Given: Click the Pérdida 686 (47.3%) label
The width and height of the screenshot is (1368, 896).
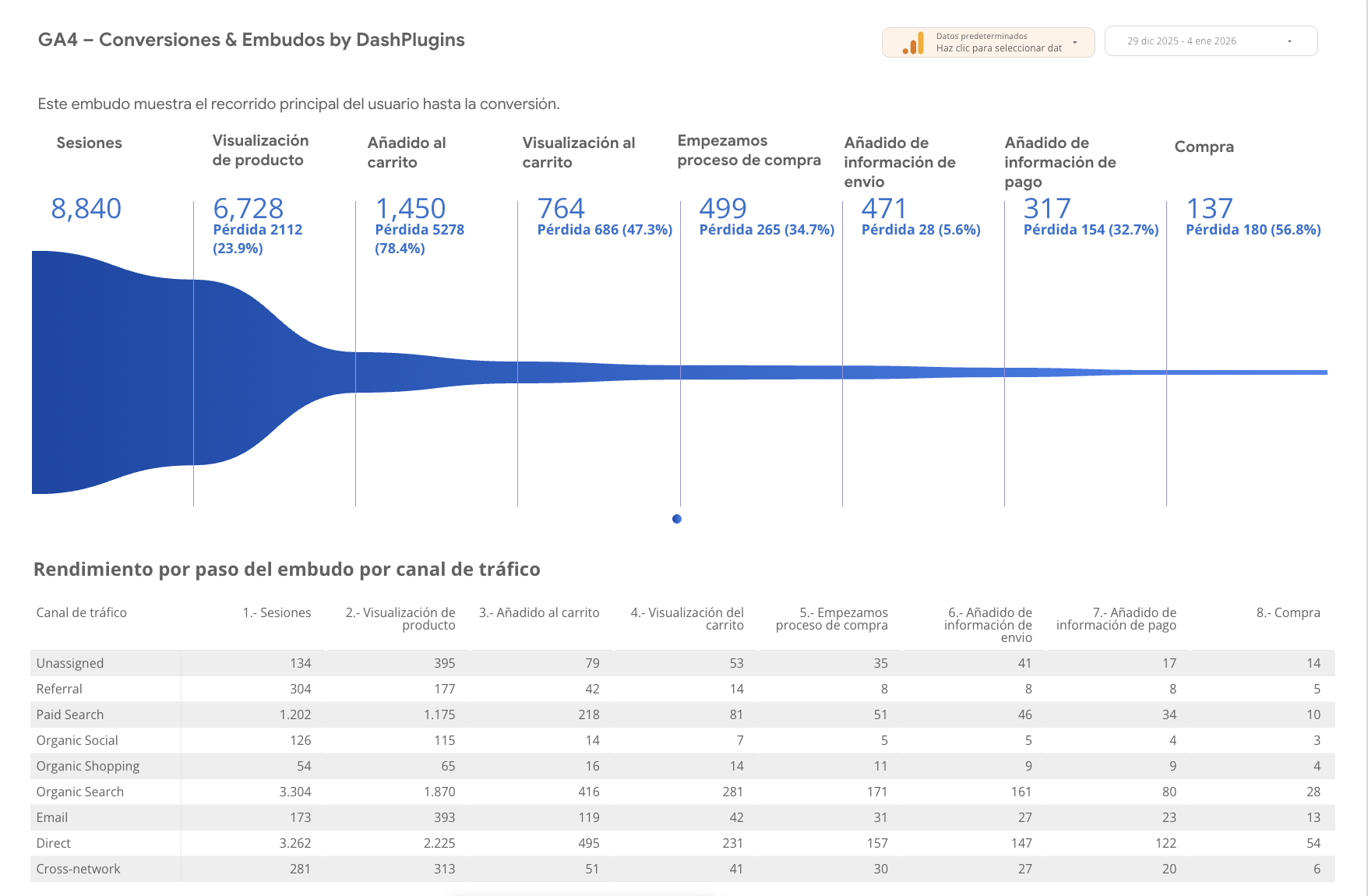Looking at the screenshot, I should (x=605, y=230).
